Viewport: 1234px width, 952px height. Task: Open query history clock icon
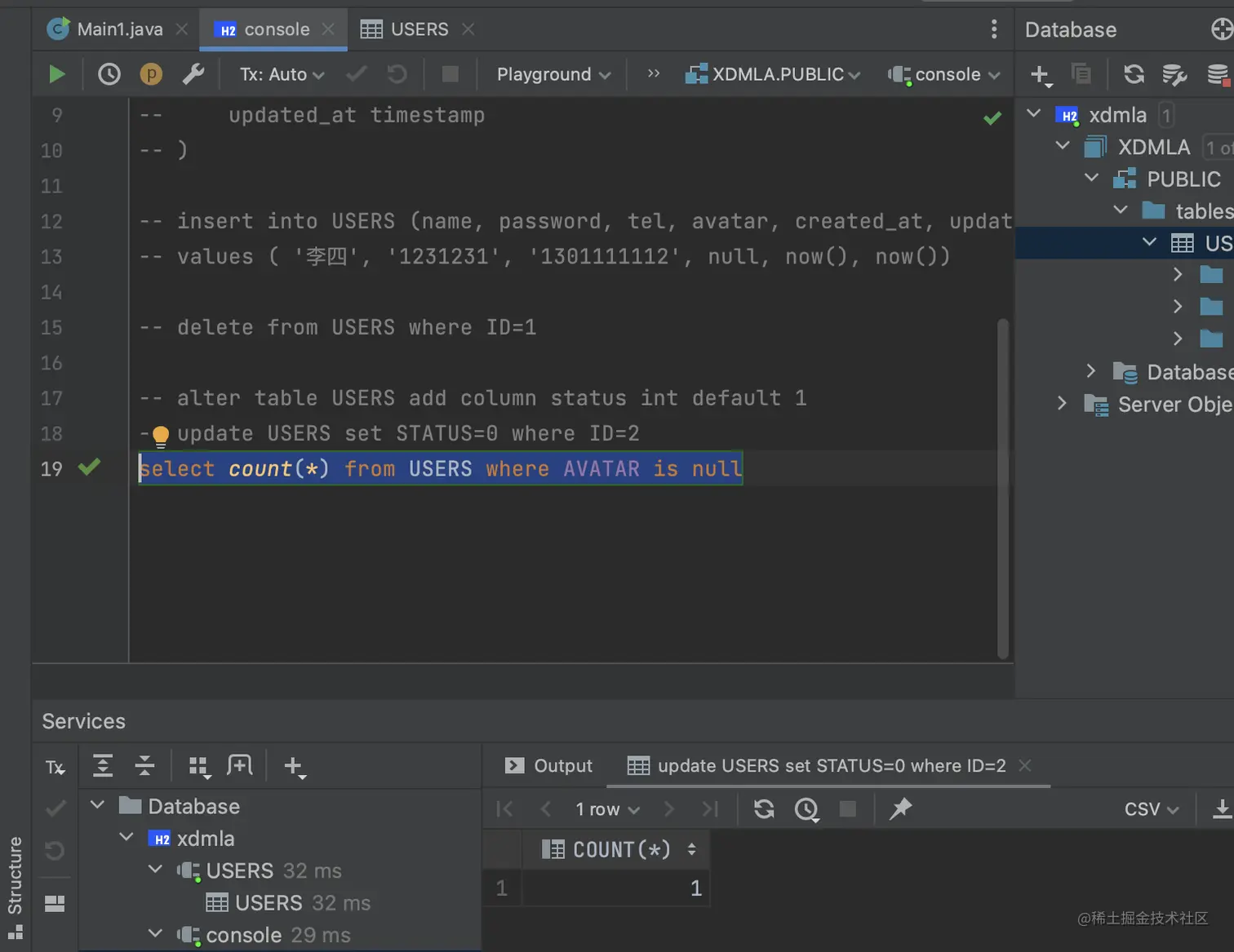109,74
